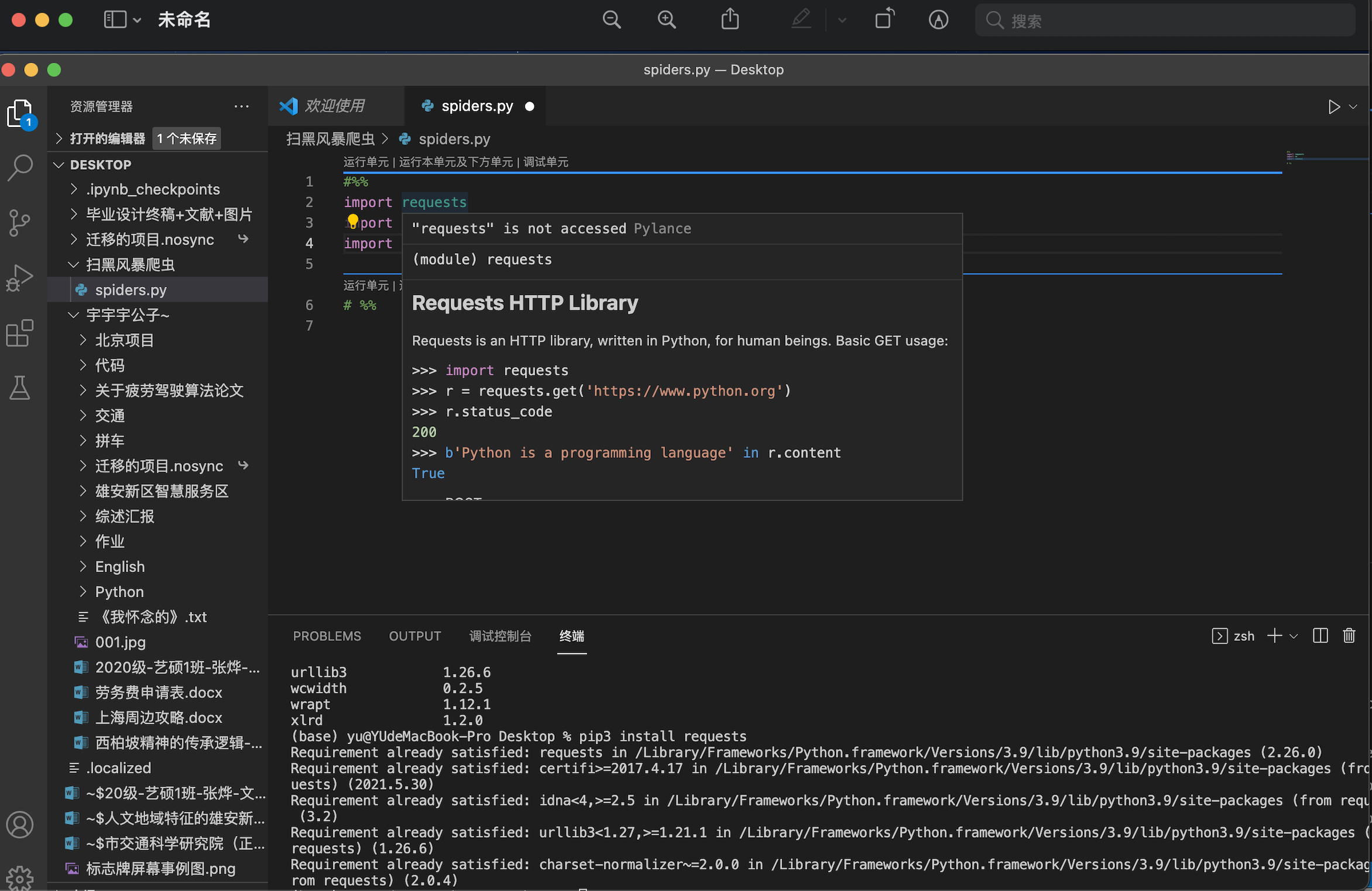This screenshot has height=891, width=1372.
Task: Collapse the 宇宇宇公子~ folder
Action: click(x=128, y=316)
